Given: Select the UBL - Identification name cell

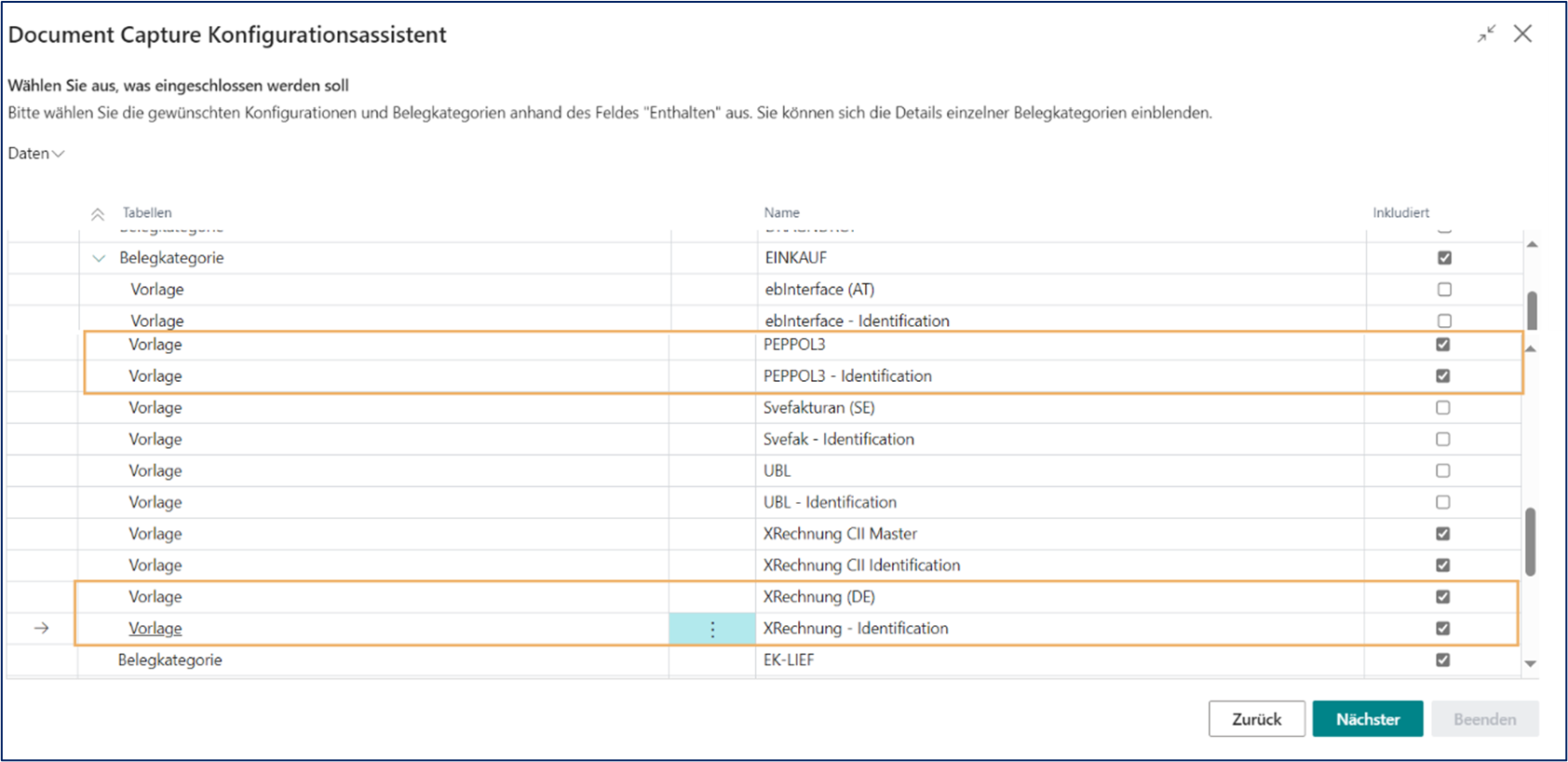Looking at the screenshot, I should [830, 502].
